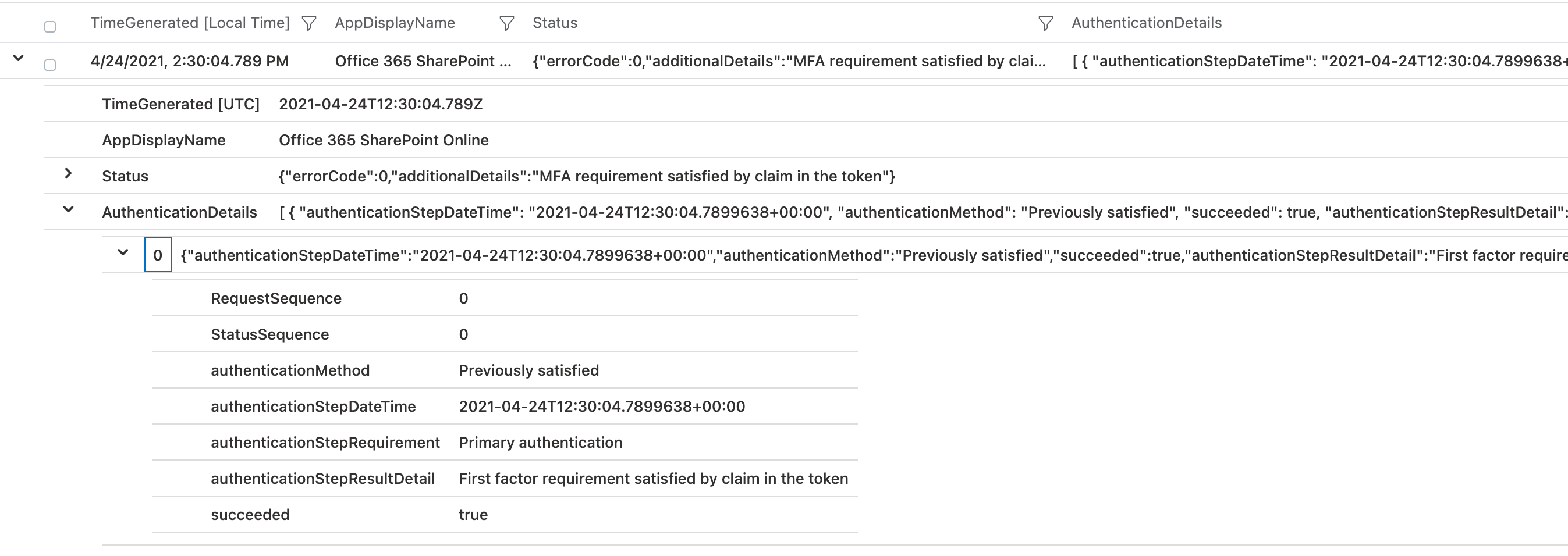
Task: Open filter for Status column
Action: click(x=1045, y=24)
